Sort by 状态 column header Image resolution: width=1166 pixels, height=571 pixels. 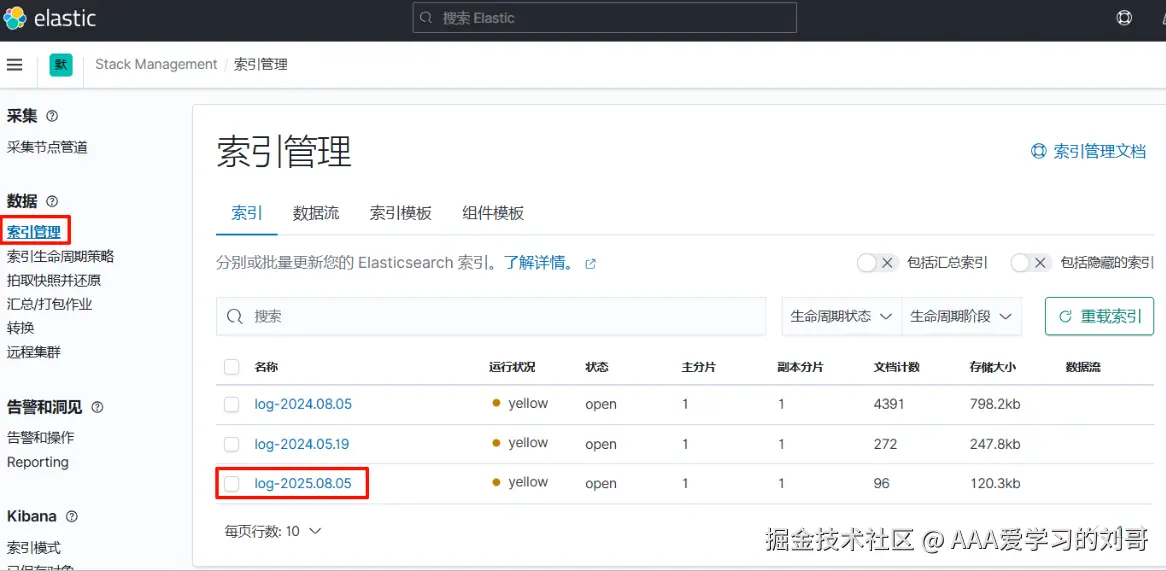pos(596,367)
